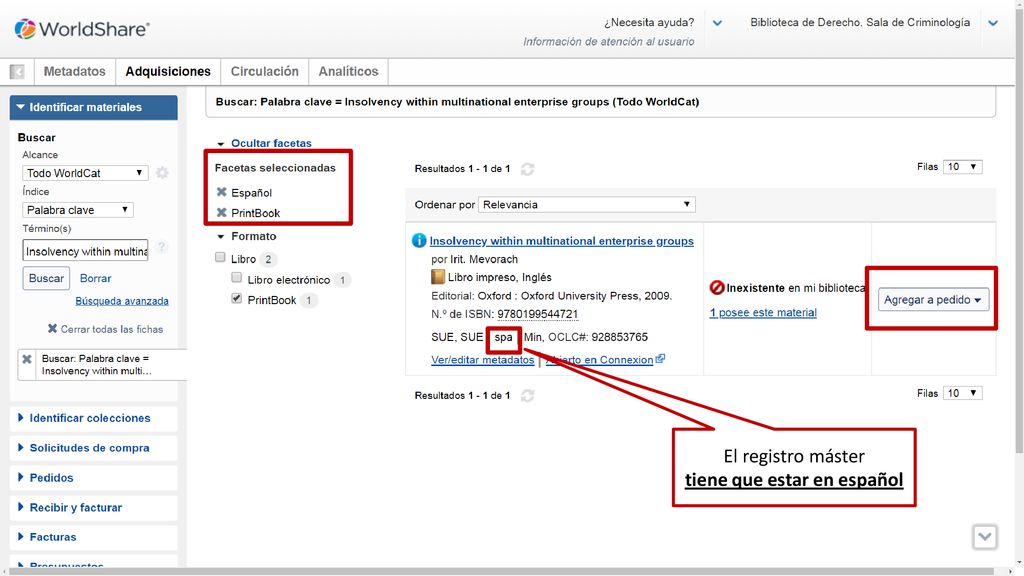1024x576 pixels.
Task: Click 1 posee este material
Action: (763, 313)
